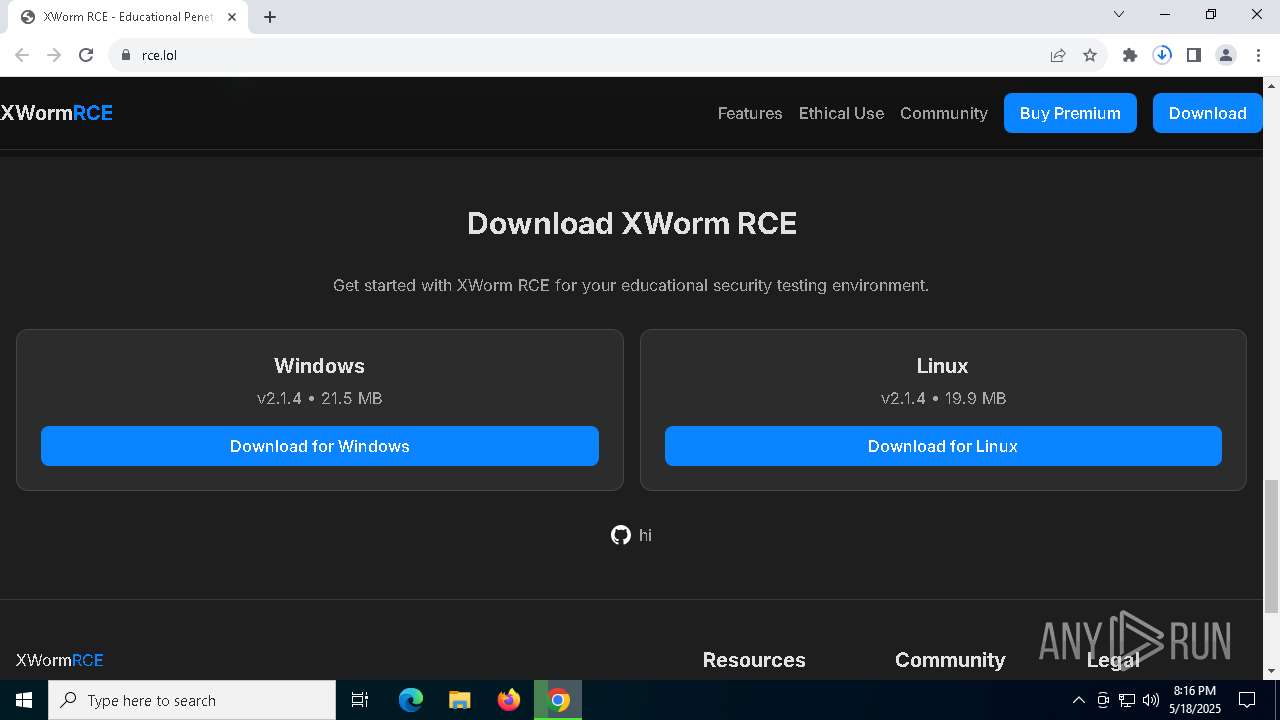This screenshot has height=720, width=1280.
Task: Toggle the Chrome side panel
Action: pyautogui.click(x=1194, y=55)
